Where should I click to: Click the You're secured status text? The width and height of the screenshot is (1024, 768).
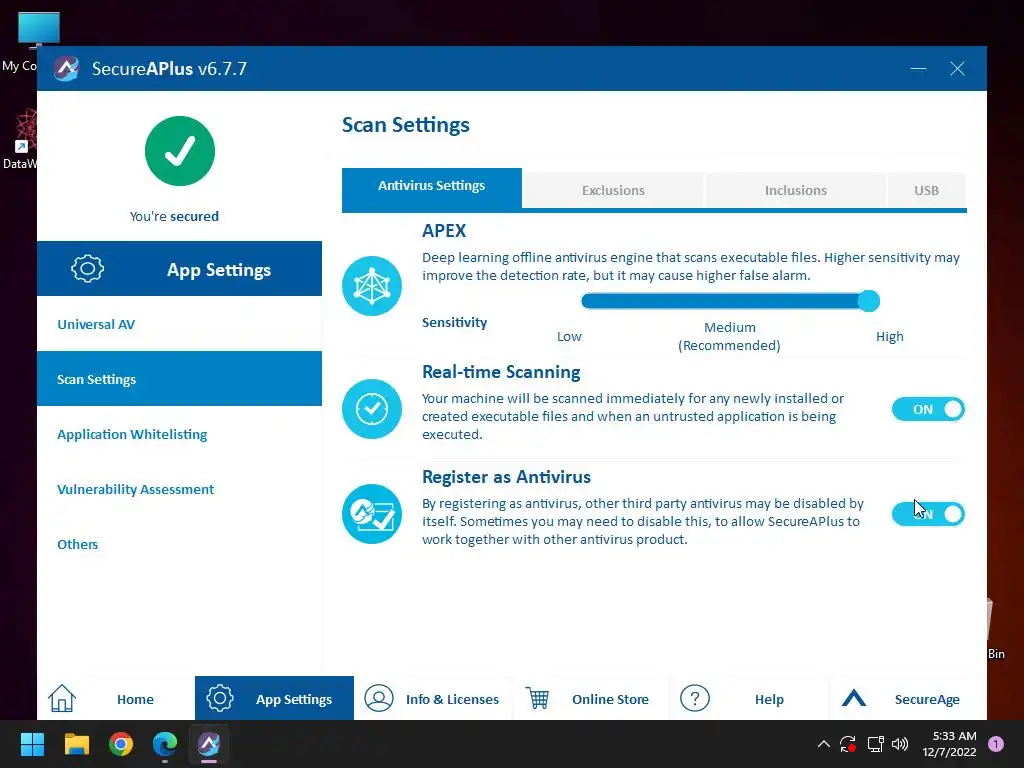pyautogui.click(x=174, y=216)
